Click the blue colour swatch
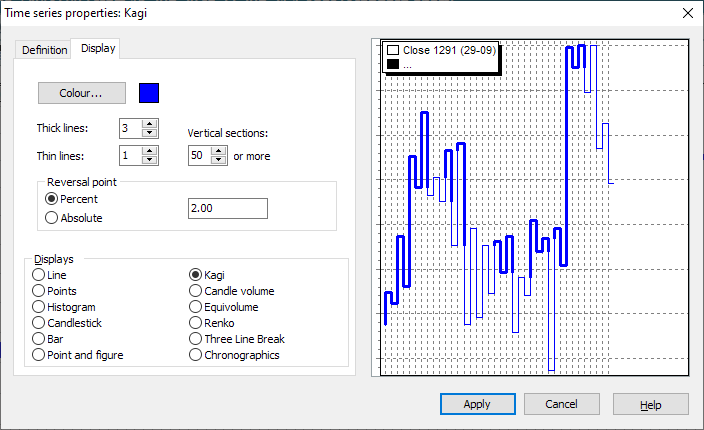 [x=149, y=93]
